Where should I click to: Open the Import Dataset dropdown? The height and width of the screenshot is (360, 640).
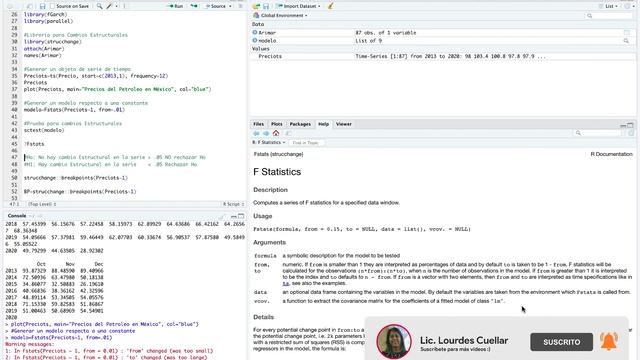point(298,6)
